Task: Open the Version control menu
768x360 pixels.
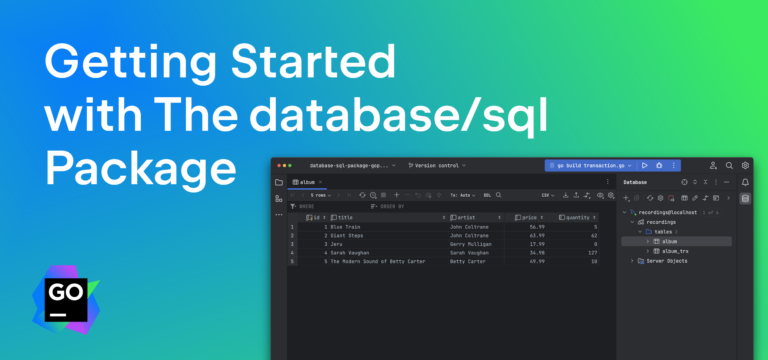Action: (x=437, y=166)
